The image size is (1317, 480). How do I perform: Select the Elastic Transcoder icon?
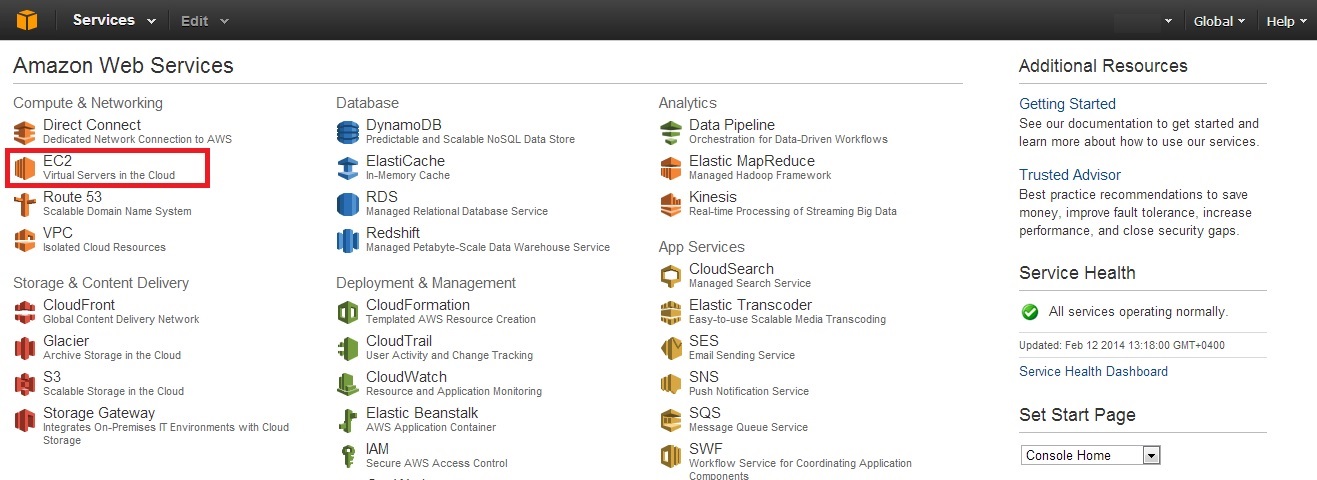tap(670, 312)
